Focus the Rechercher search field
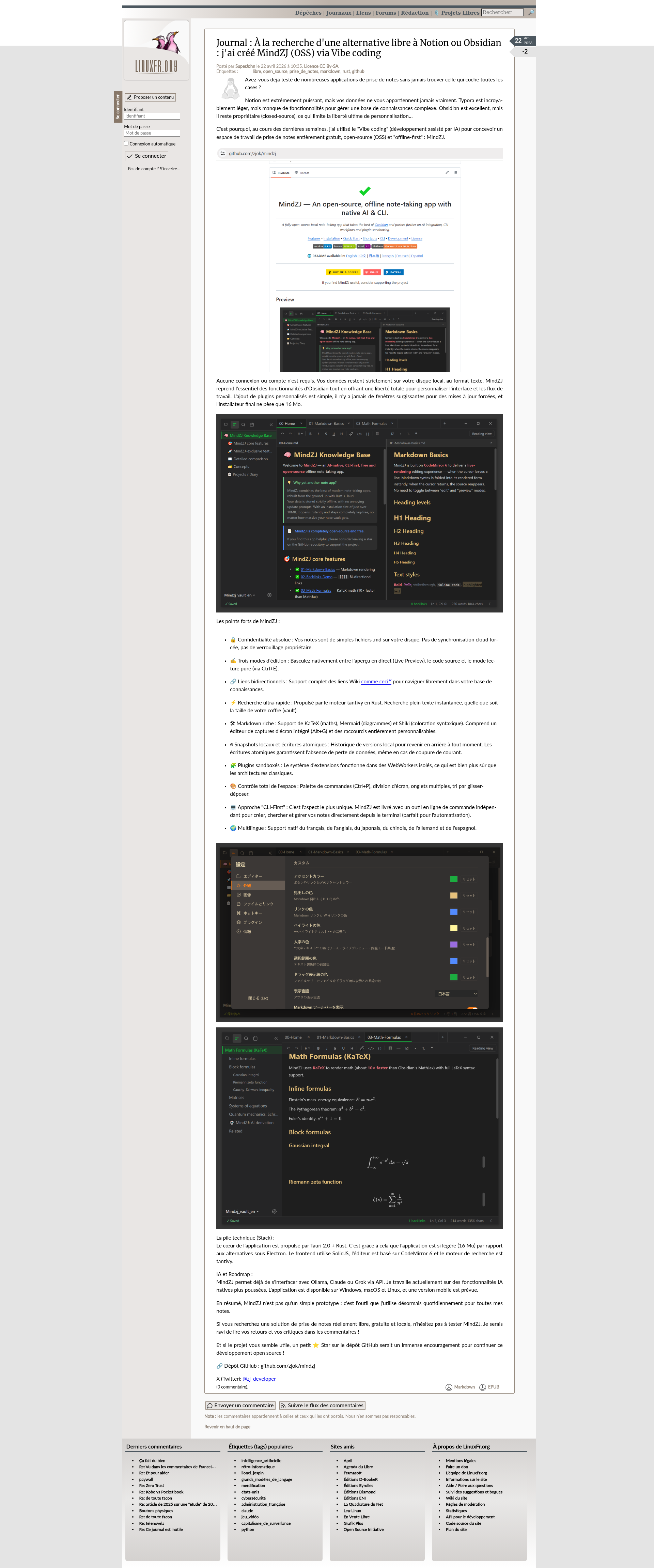 click(502, 12)
